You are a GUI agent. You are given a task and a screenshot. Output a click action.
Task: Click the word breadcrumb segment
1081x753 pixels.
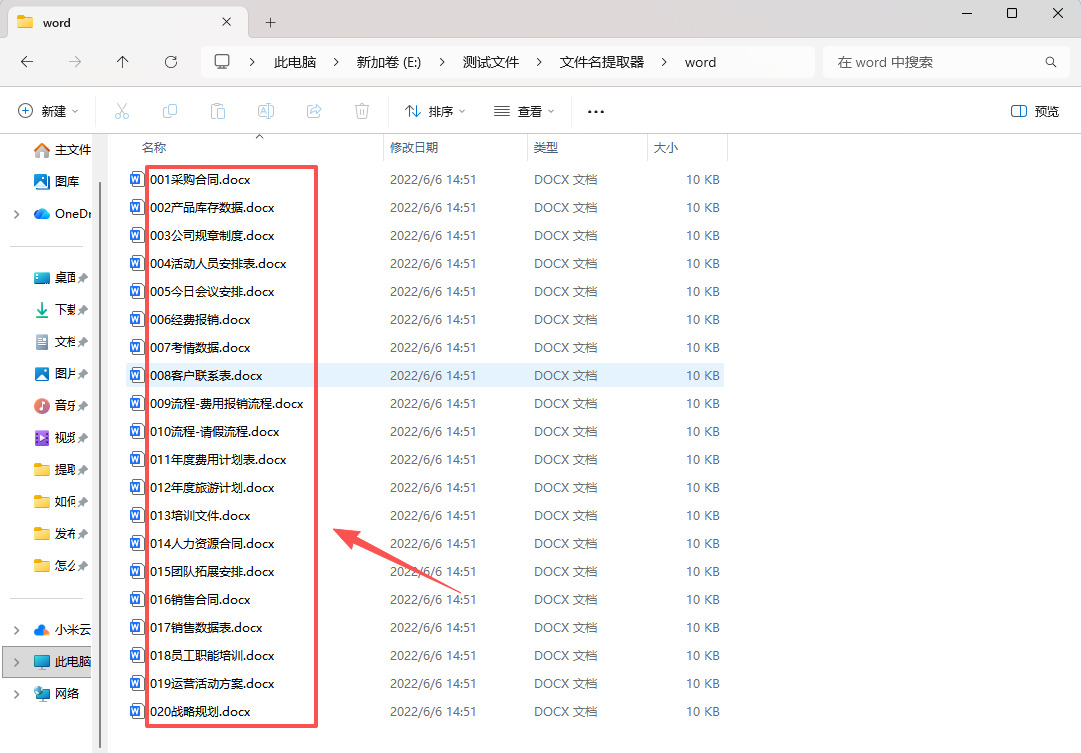pyautogui.click(x=700, y=62)
